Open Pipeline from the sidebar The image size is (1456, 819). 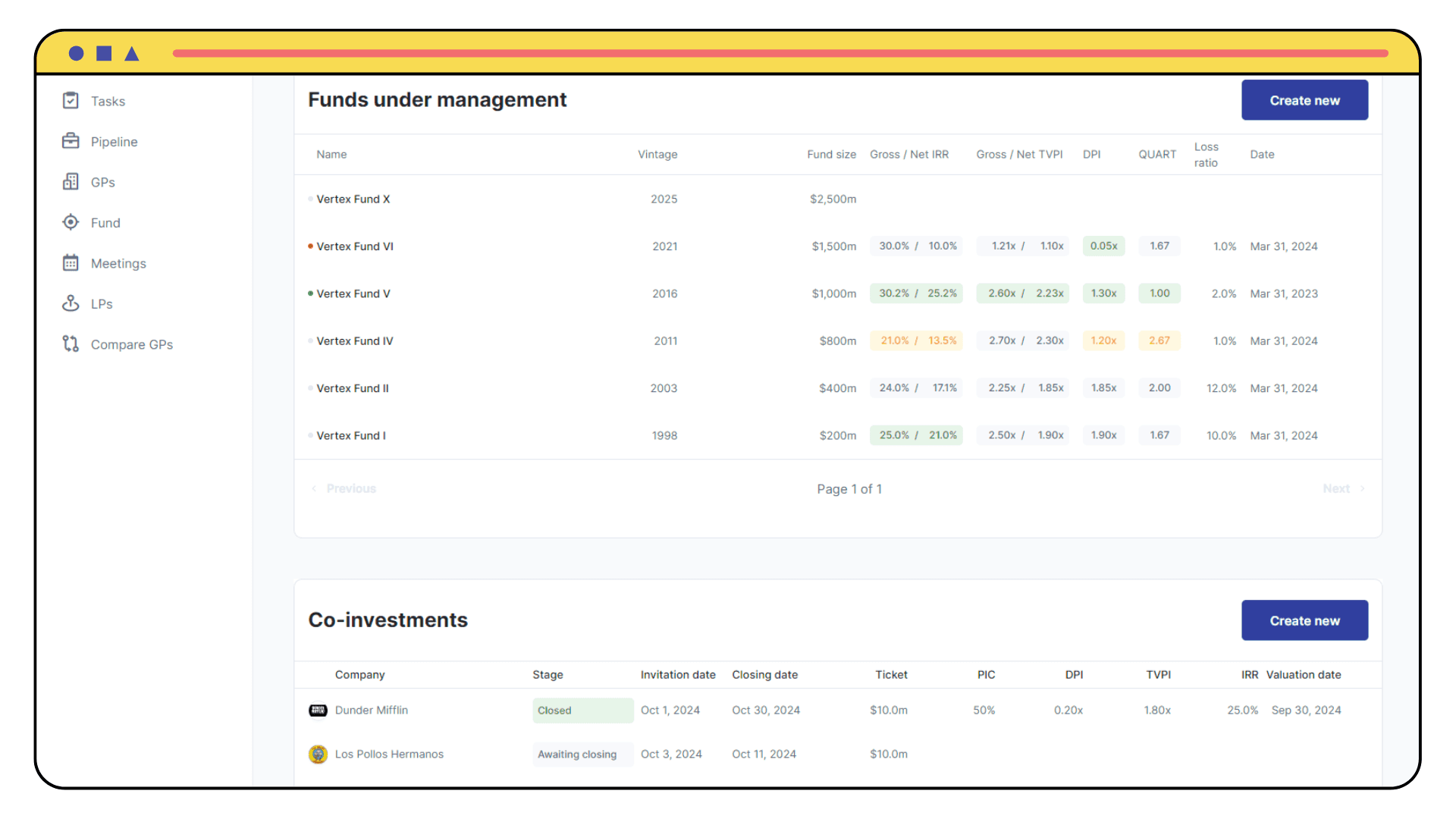[x=114, y=142]
